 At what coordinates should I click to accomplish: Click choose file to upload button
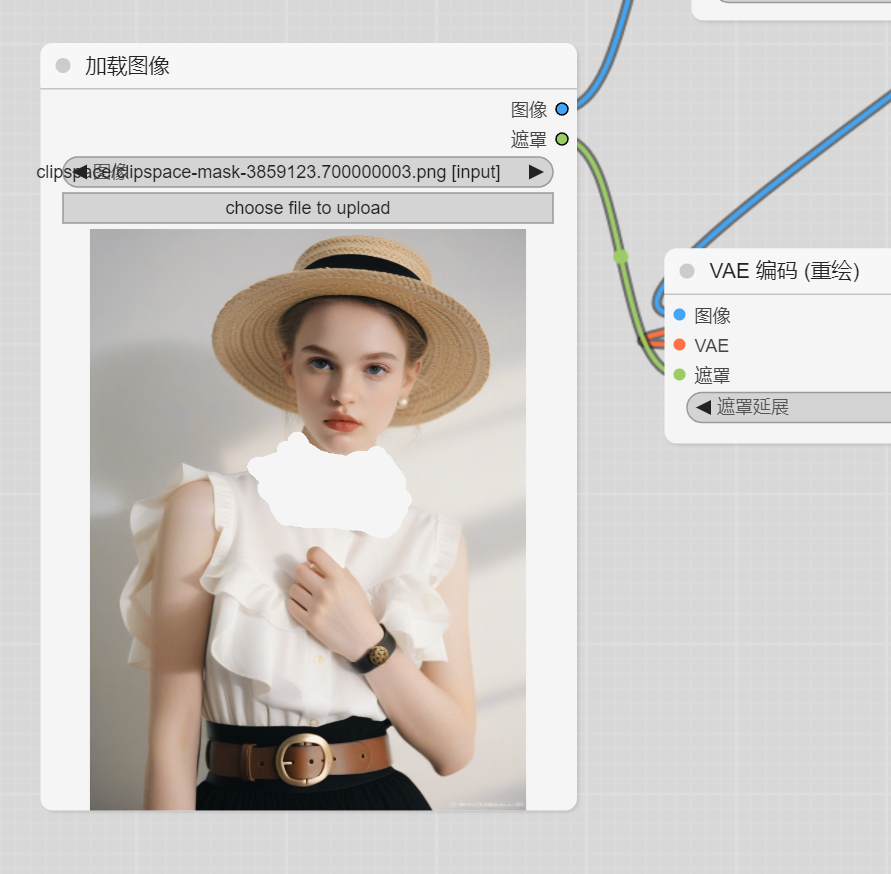pyautogui.click(x=307, y=208)
